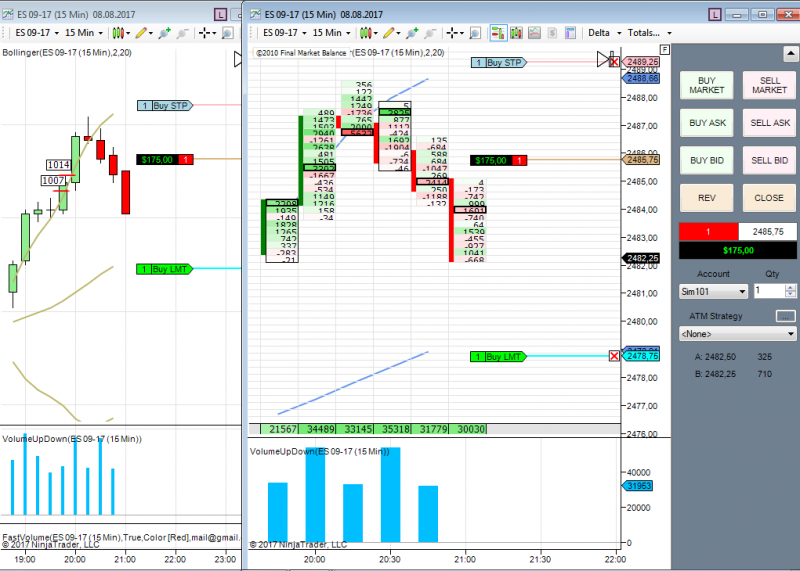The height and width of the screenshot is (571, 800).
Task: Click the SELL BID button
Action: click(x=769, y=161)
